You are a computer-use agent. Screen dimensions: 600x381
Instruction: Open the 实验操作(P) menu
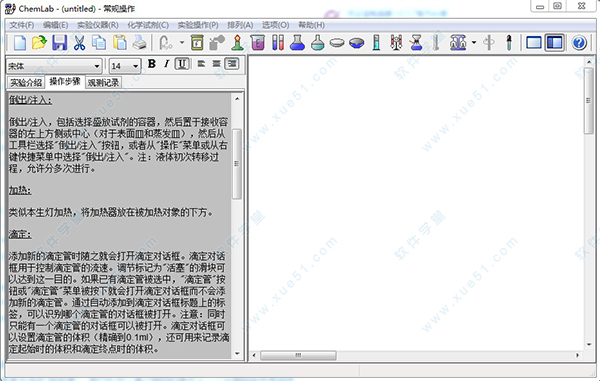tap(198, 25)
